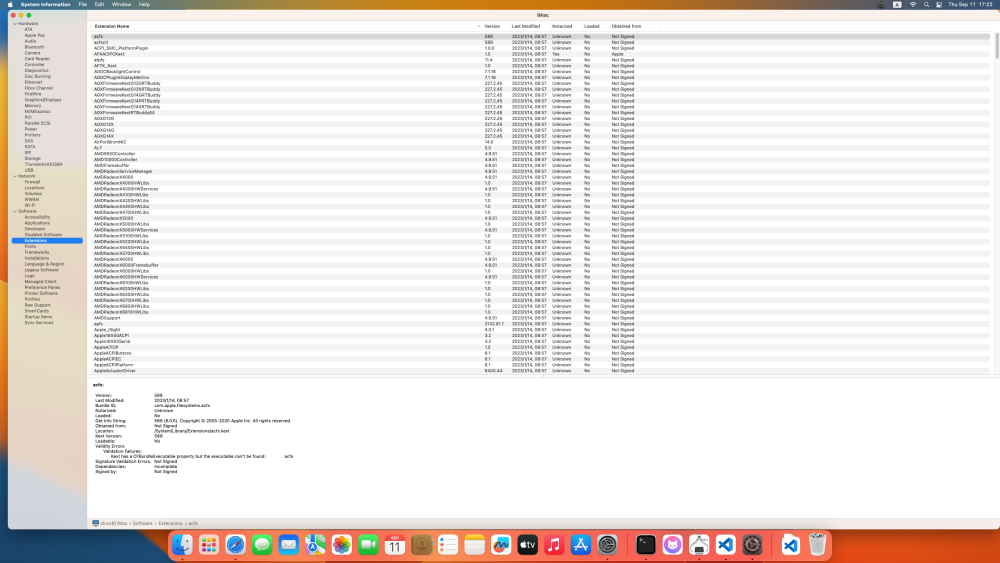Viewport: 1000px width, 563px height.
Task: Open Visual Studio Code in dock
Action: (x=726, y=545)
